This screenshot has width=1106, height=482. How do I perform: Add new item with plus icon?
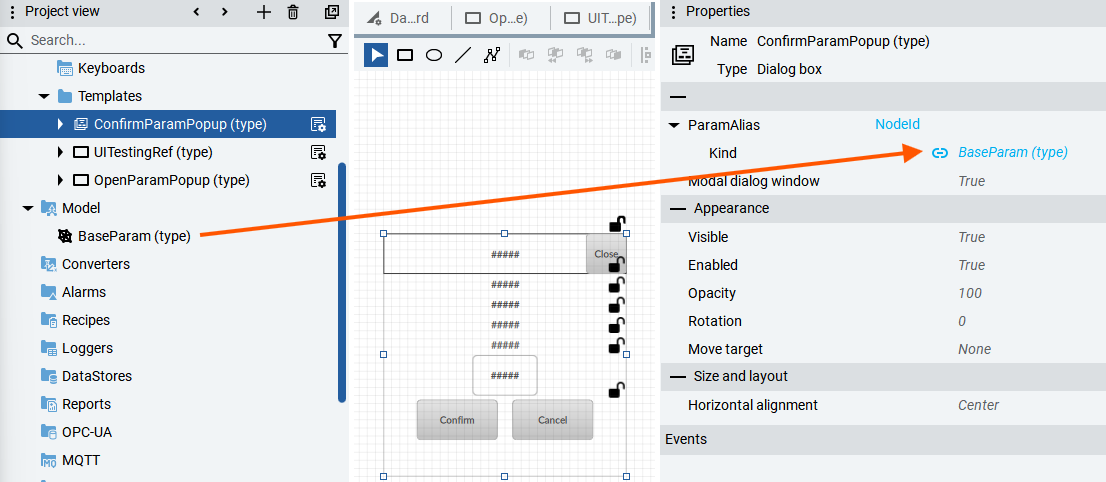(263, 12)
